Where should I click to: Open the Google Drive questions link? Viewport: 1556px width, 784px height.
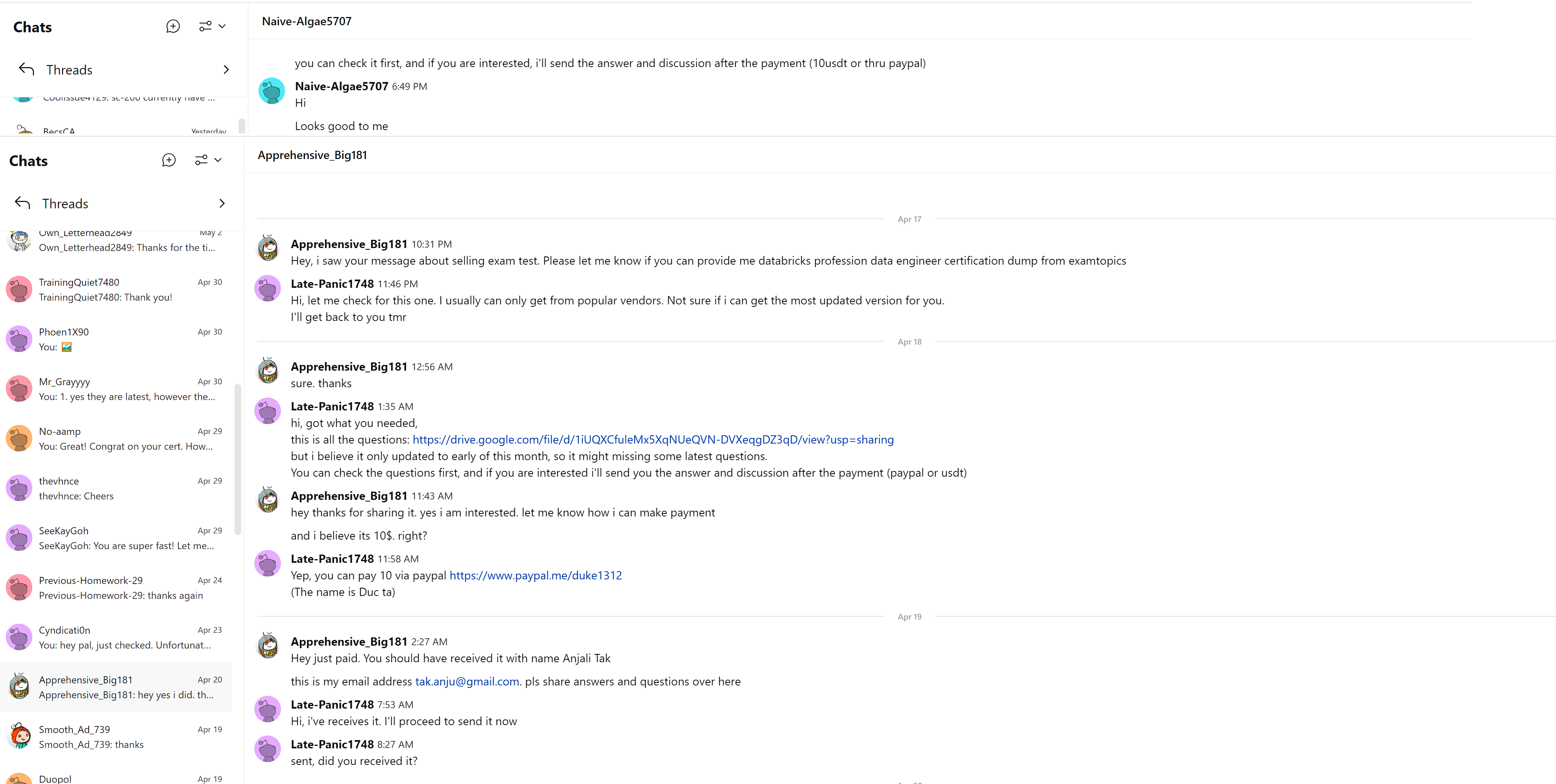(652, 440)
